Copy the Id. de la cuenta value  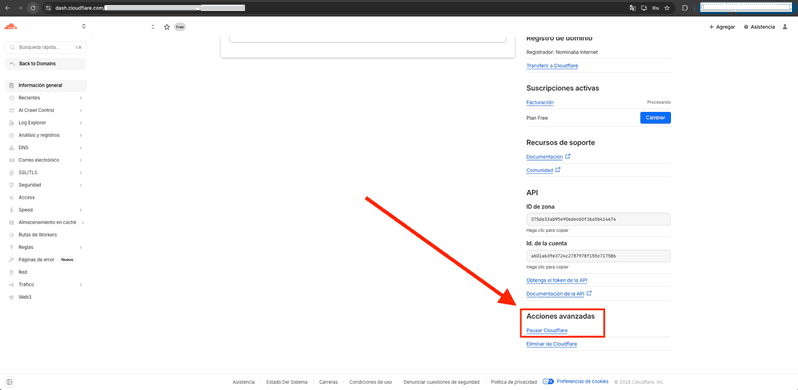(x=598, y=256)
